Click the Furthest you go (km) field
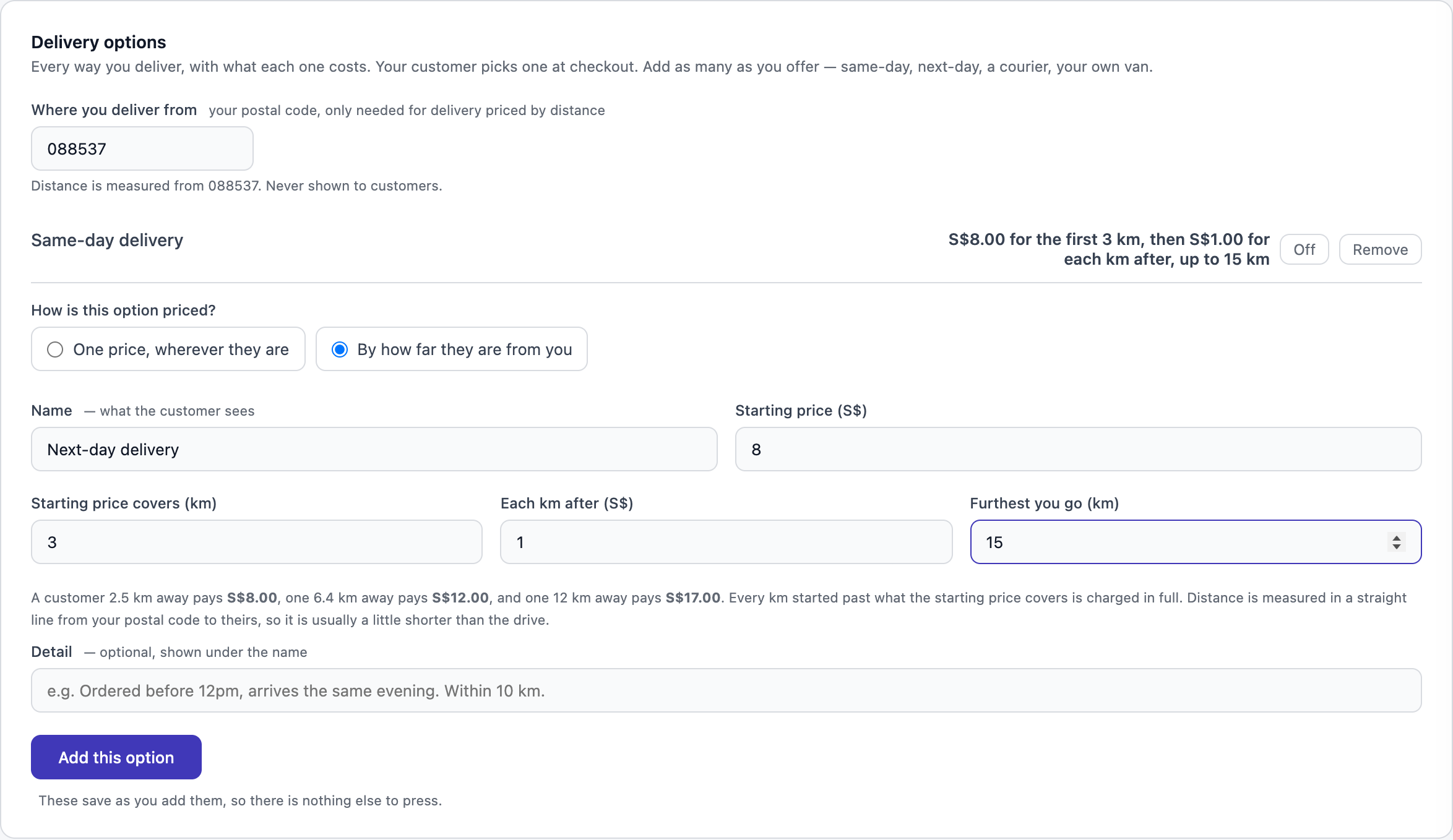This screenshot has width=1453, height=840. point(1196,542)
